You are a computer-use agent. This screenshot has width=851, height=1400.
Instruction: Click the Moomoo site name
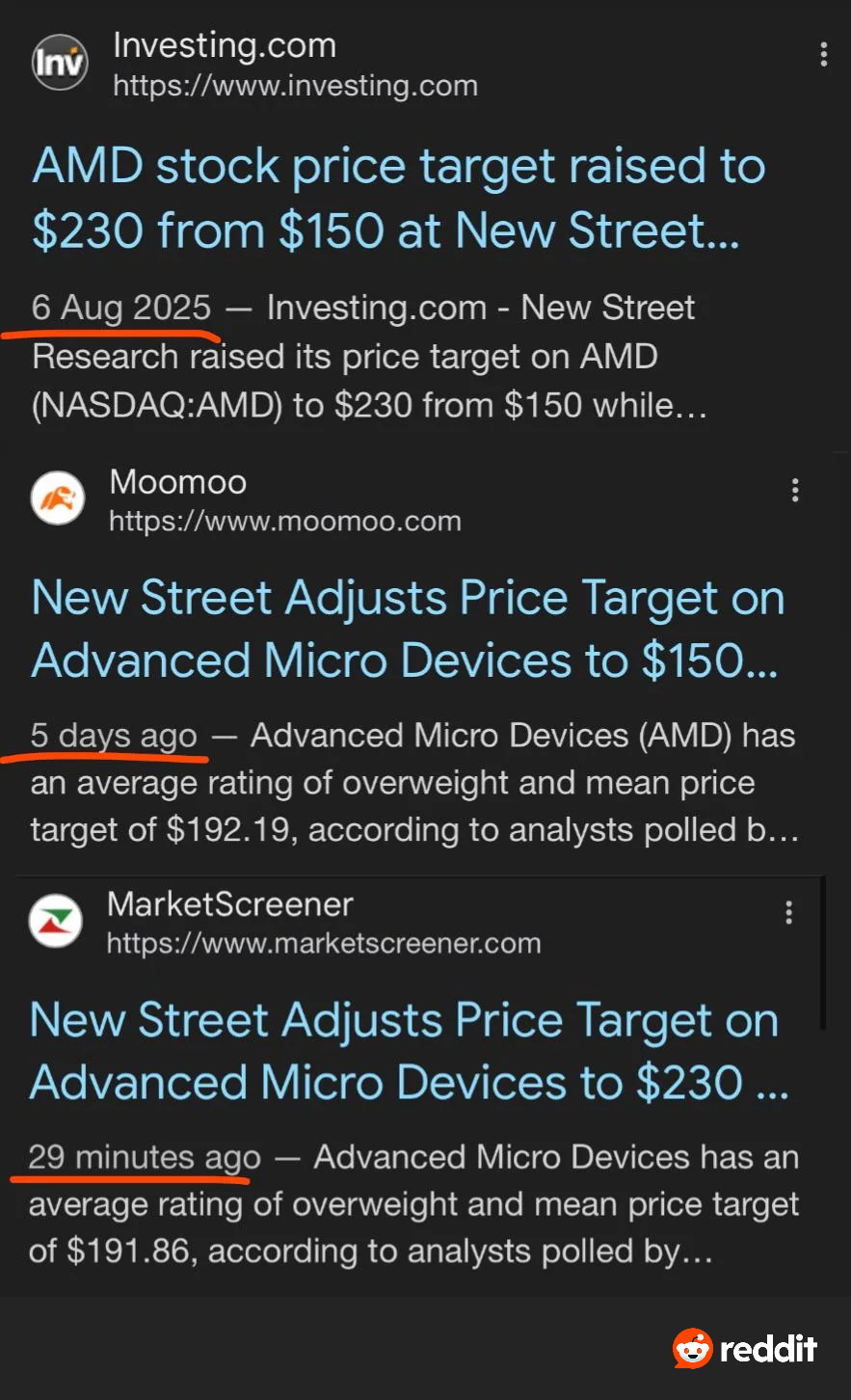pos(177,481)
